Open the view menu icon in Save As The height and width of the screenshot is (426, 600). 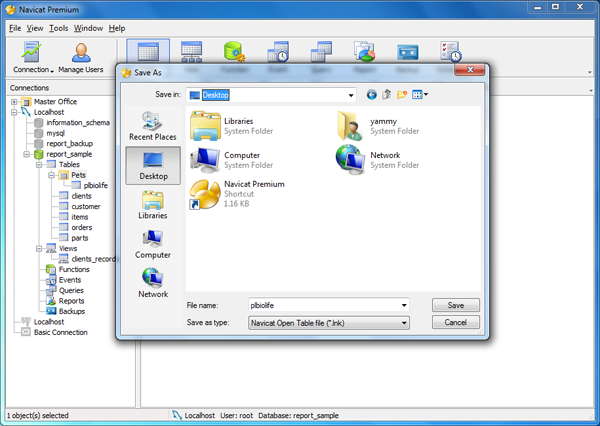click(420, 95)
